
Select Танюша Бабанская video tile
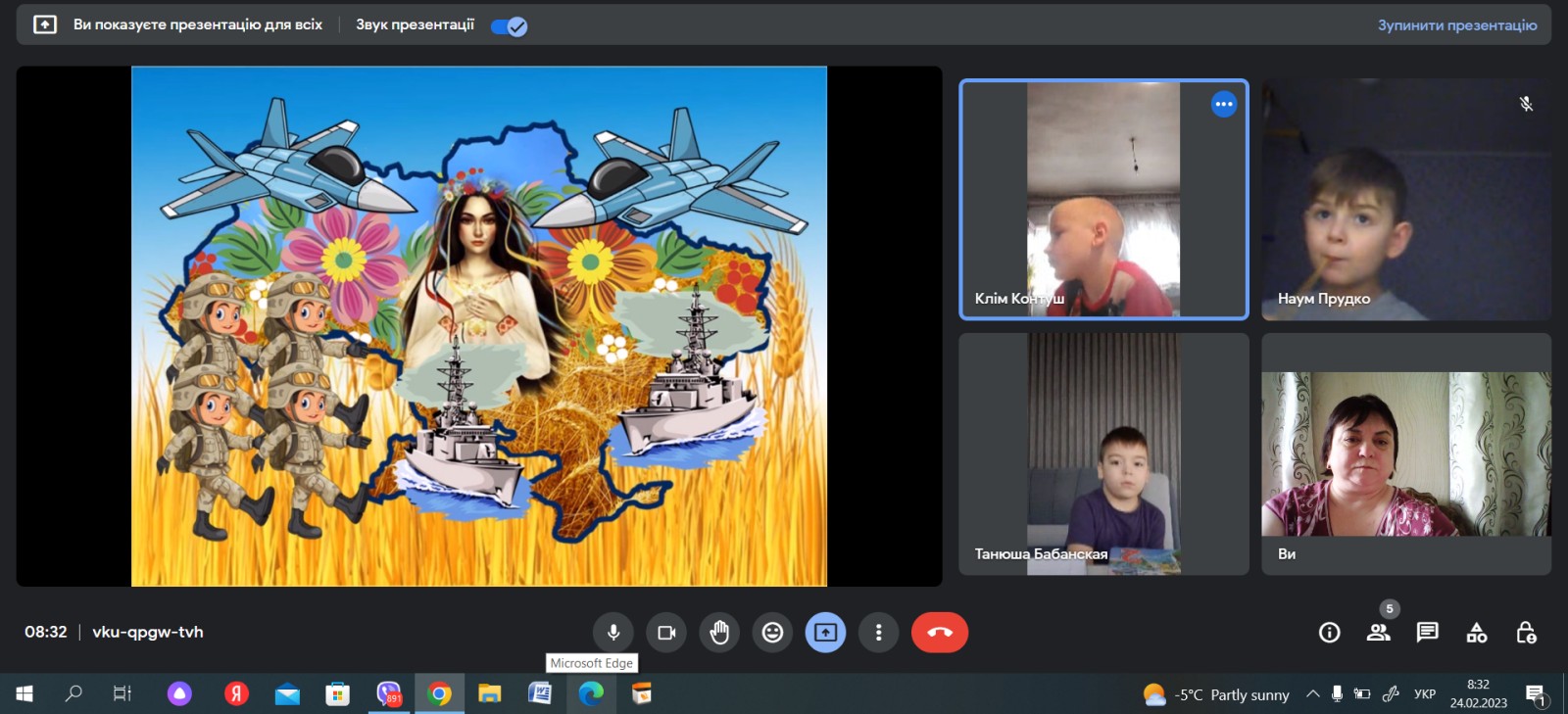tap(1103, 453)
